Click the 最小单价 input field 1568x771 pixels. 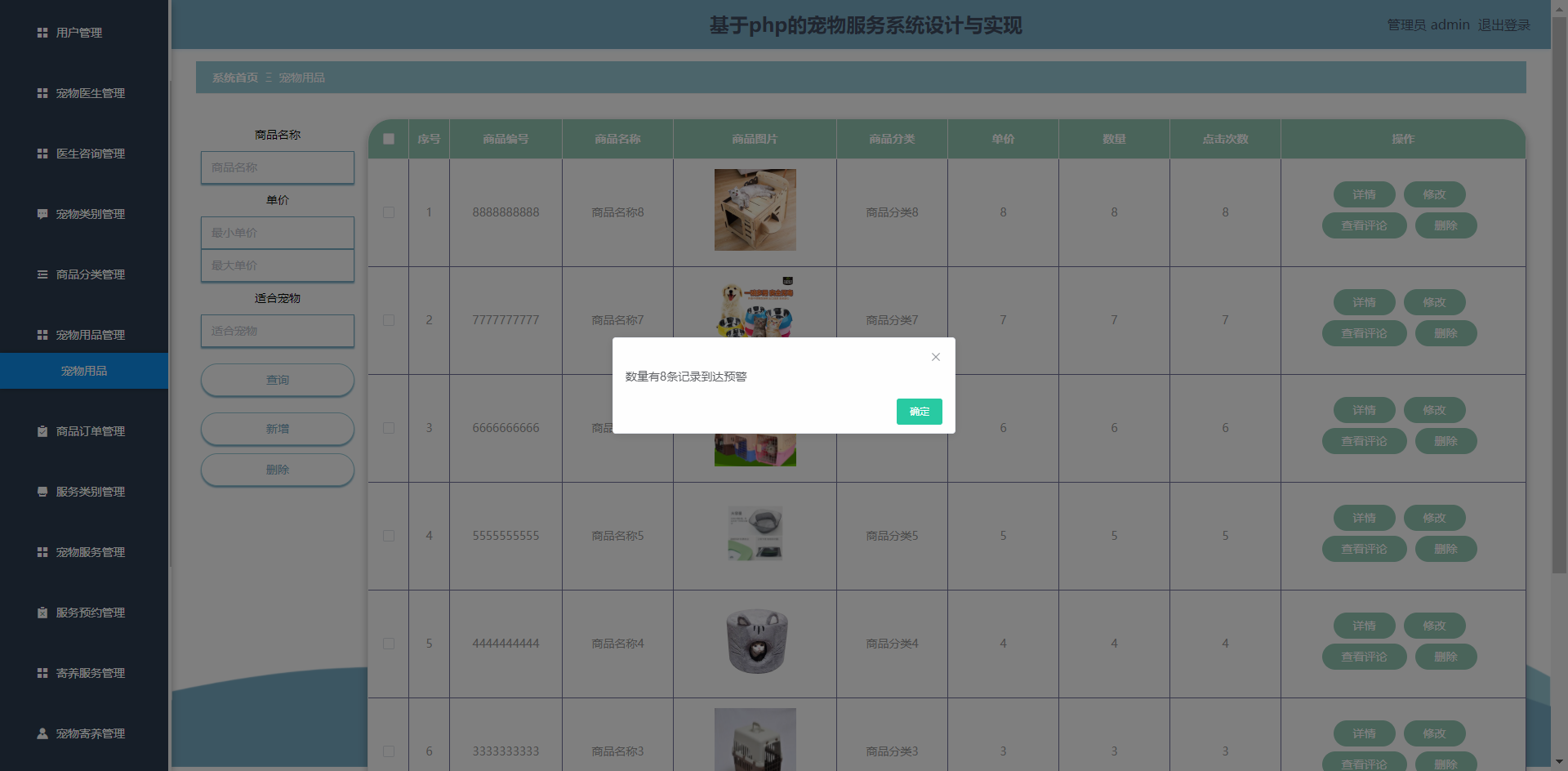click(x=278, y=233)
